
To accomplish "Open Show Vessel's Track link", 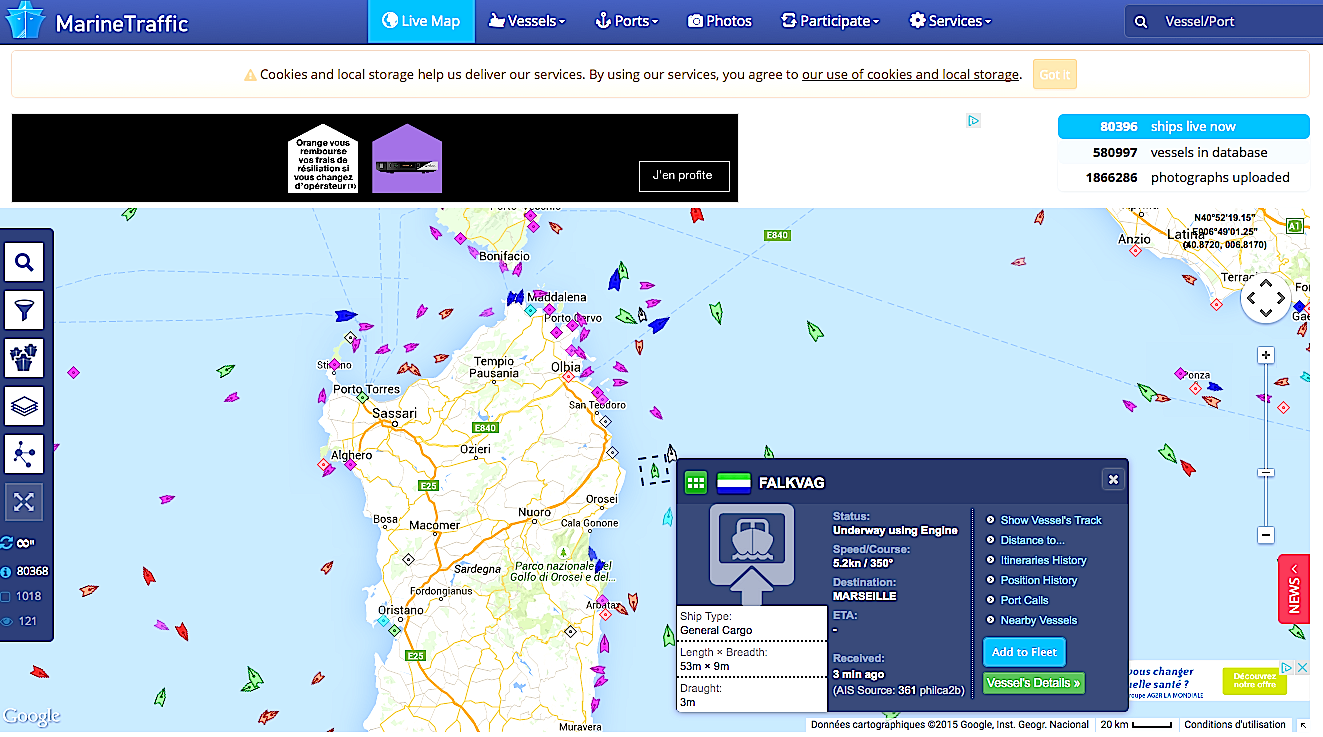I will [x=1050, y=520].
